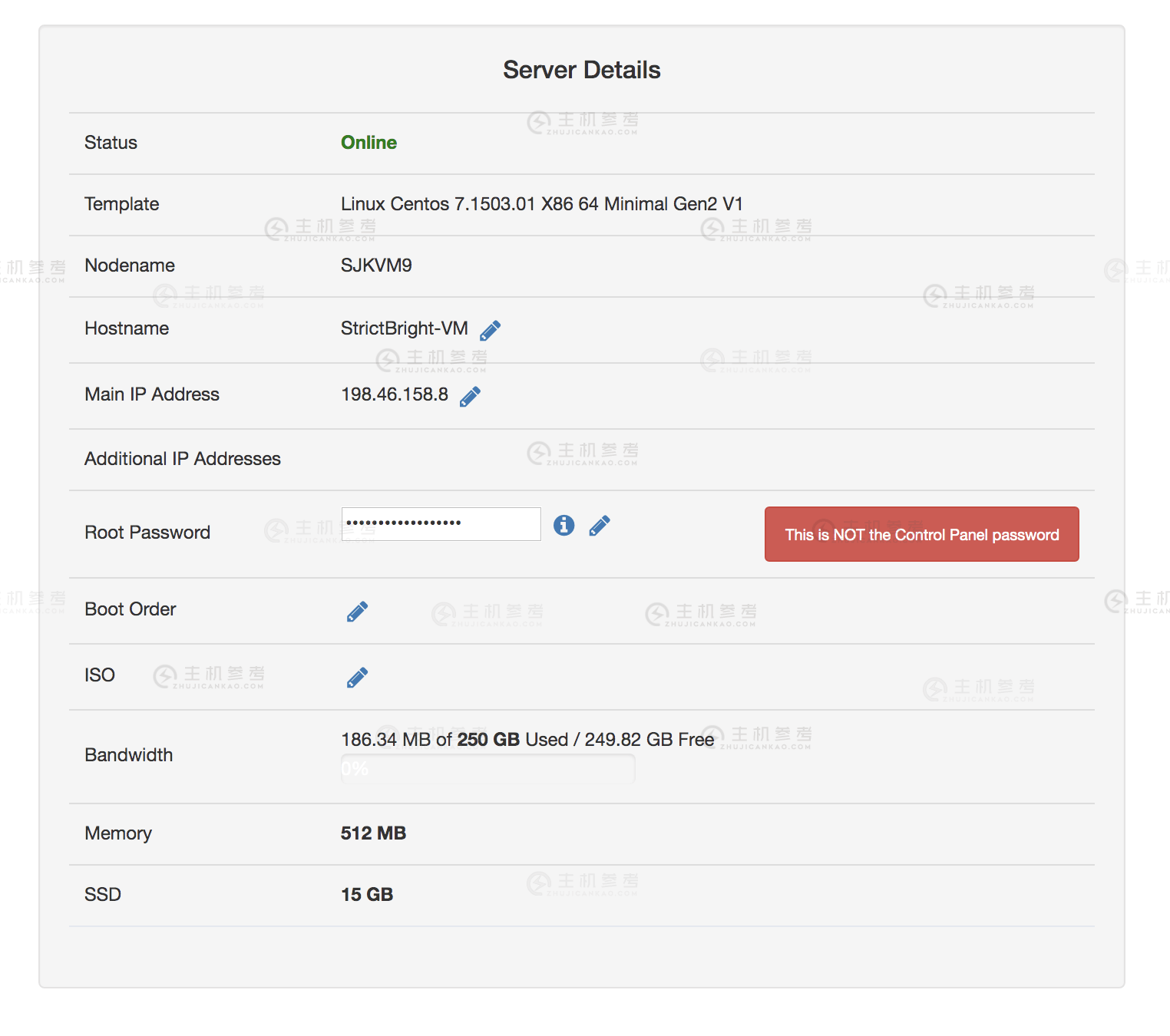Click the Main IP Address label

point(152,394)
